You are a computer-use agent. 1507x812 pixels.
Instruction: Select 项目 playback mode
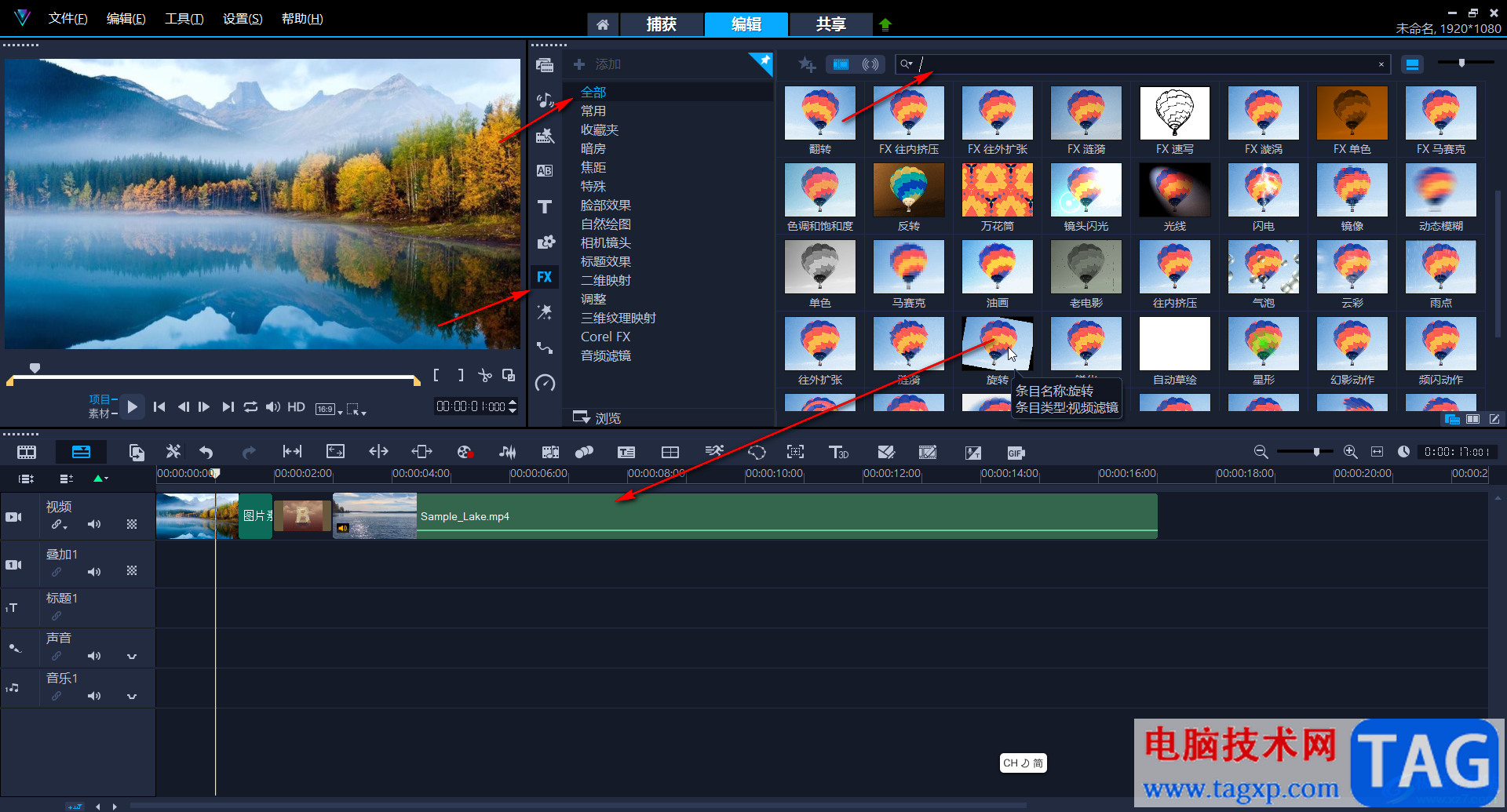[103, 399]
